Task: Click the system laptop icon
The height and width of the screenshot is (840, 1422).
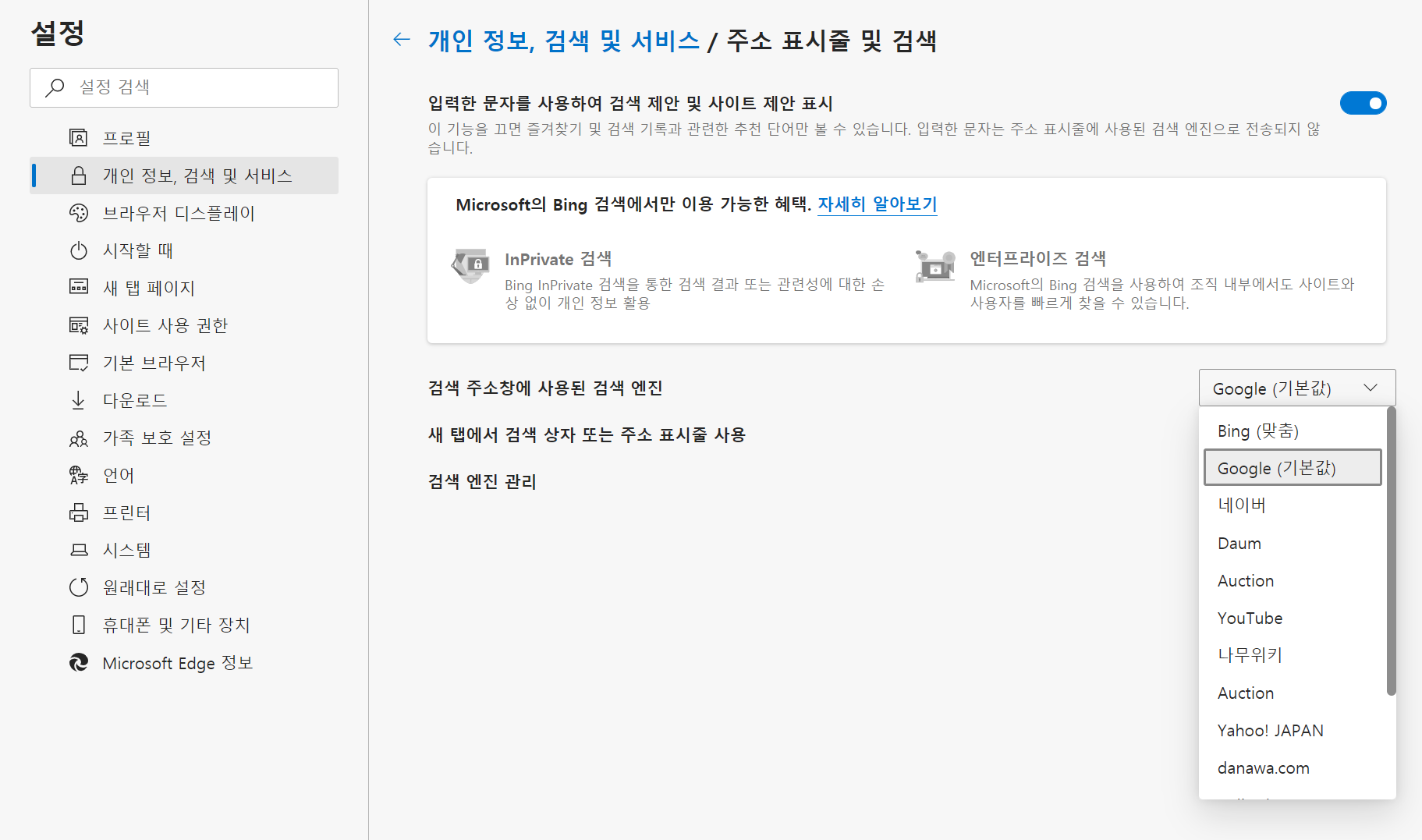Action: [79, 550]
